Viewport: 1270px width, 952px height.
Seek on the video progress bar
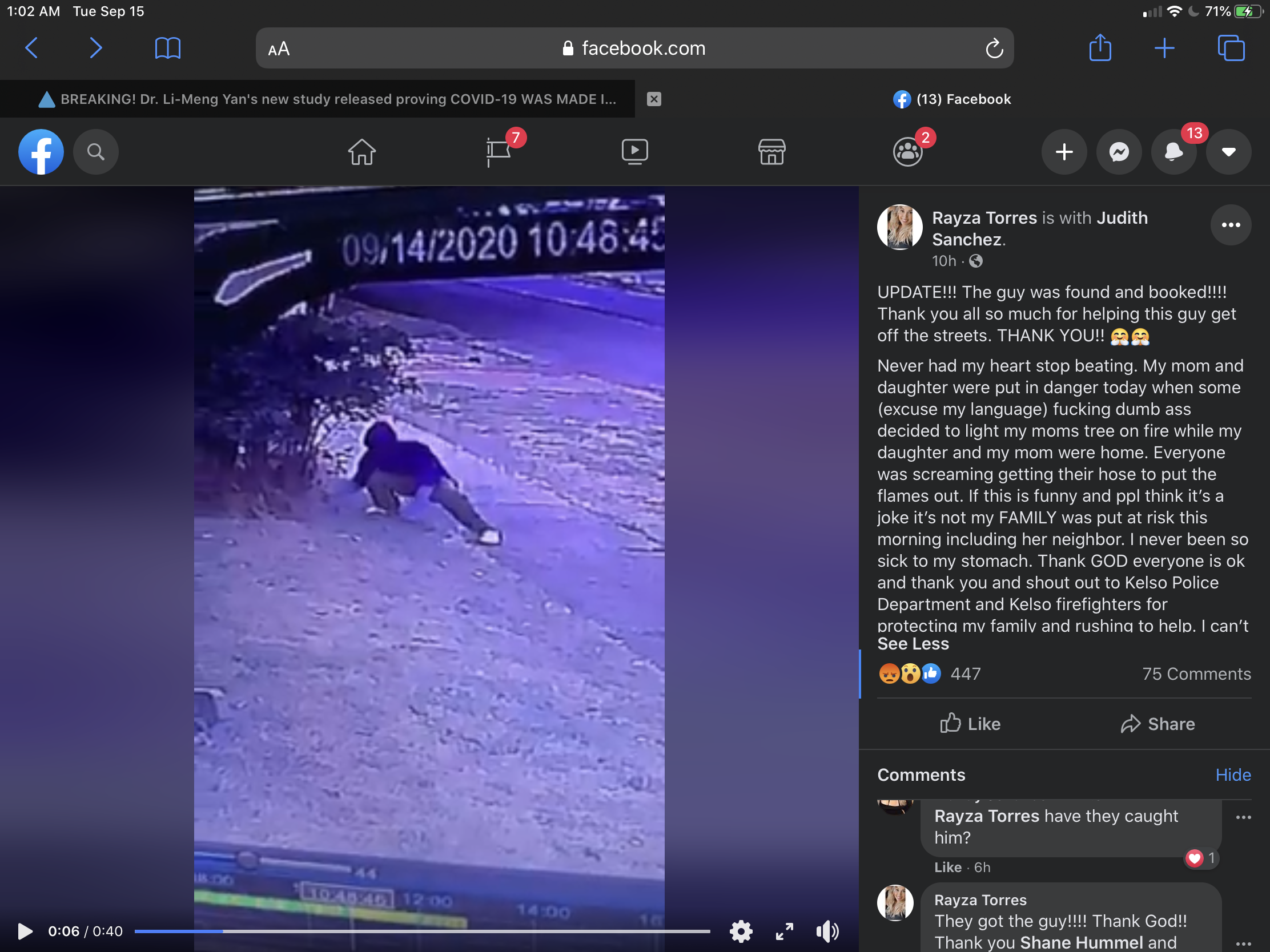pos(422,931)
